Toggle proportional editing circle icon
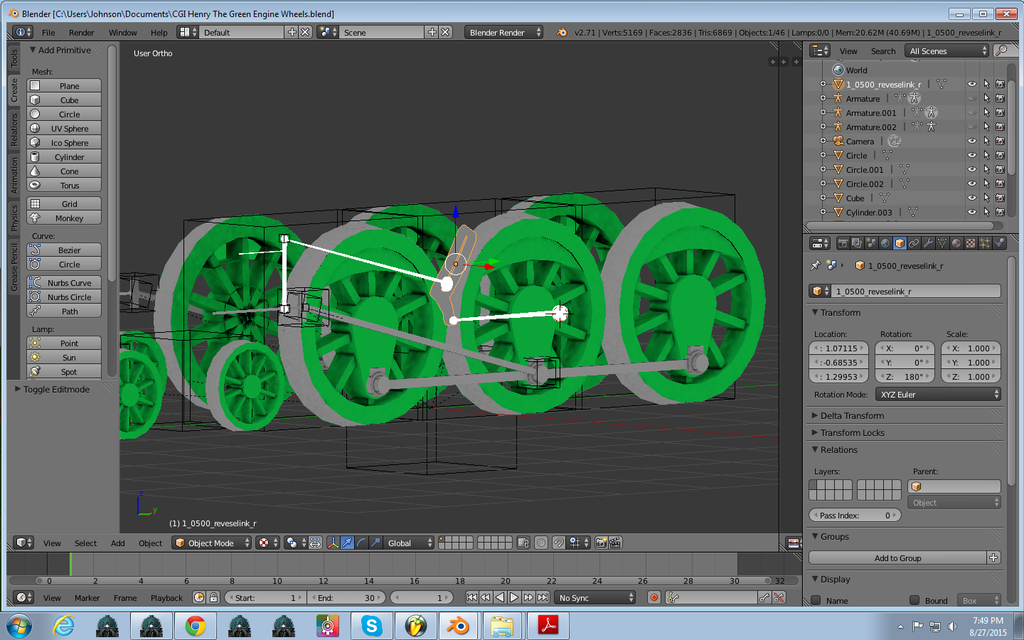The height and width of the screenshot is (640, 1024). coord(541,543)
